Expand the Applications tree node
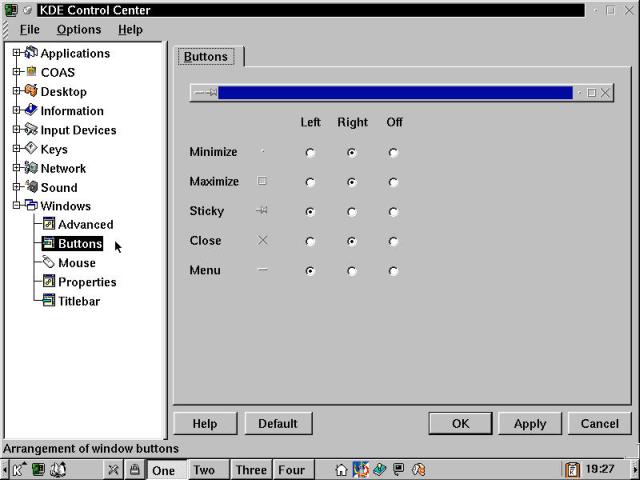640x480 pixels. [17, 53]
